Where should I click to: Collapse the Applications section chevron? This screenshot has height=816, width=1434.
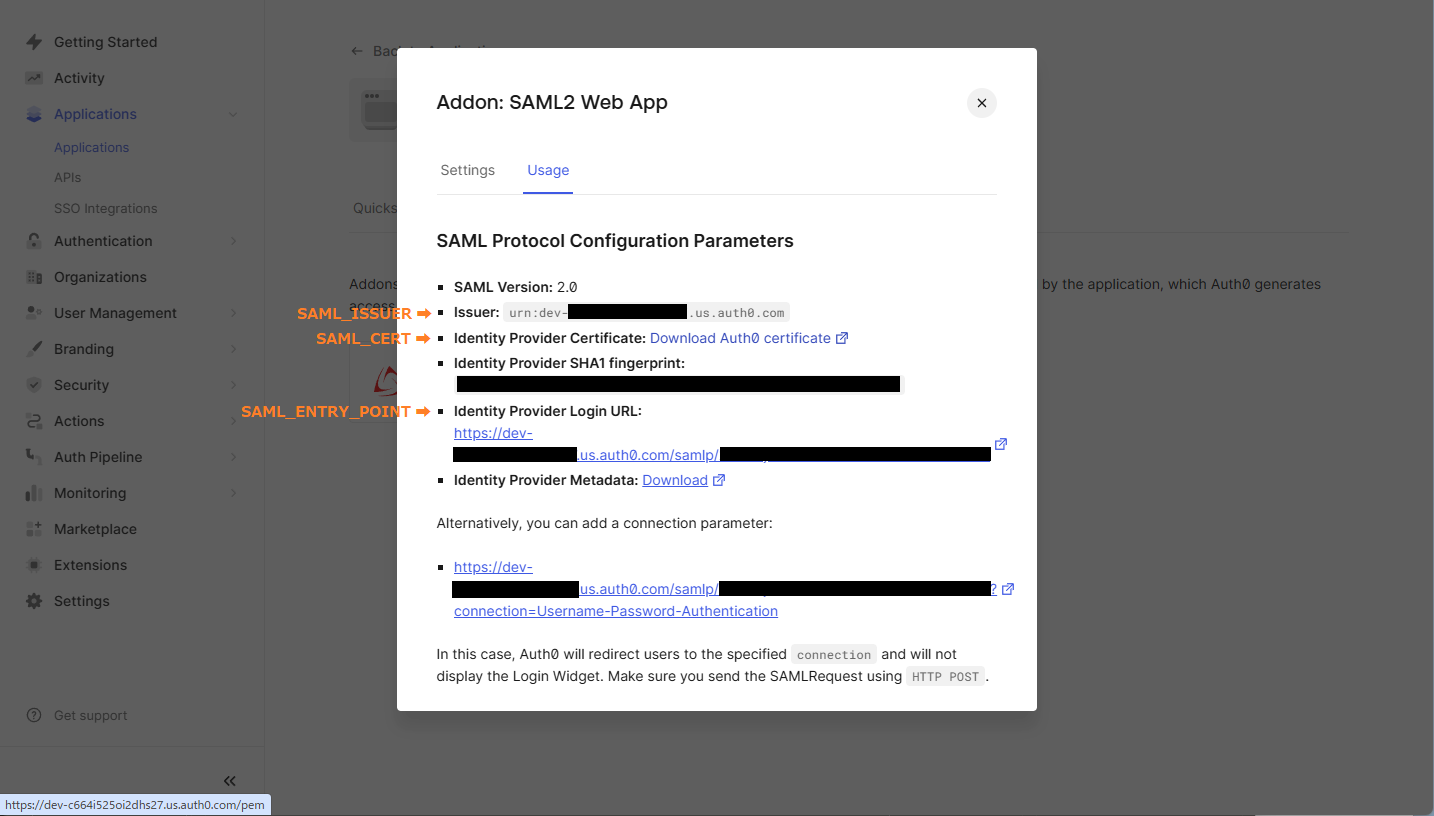233,113
